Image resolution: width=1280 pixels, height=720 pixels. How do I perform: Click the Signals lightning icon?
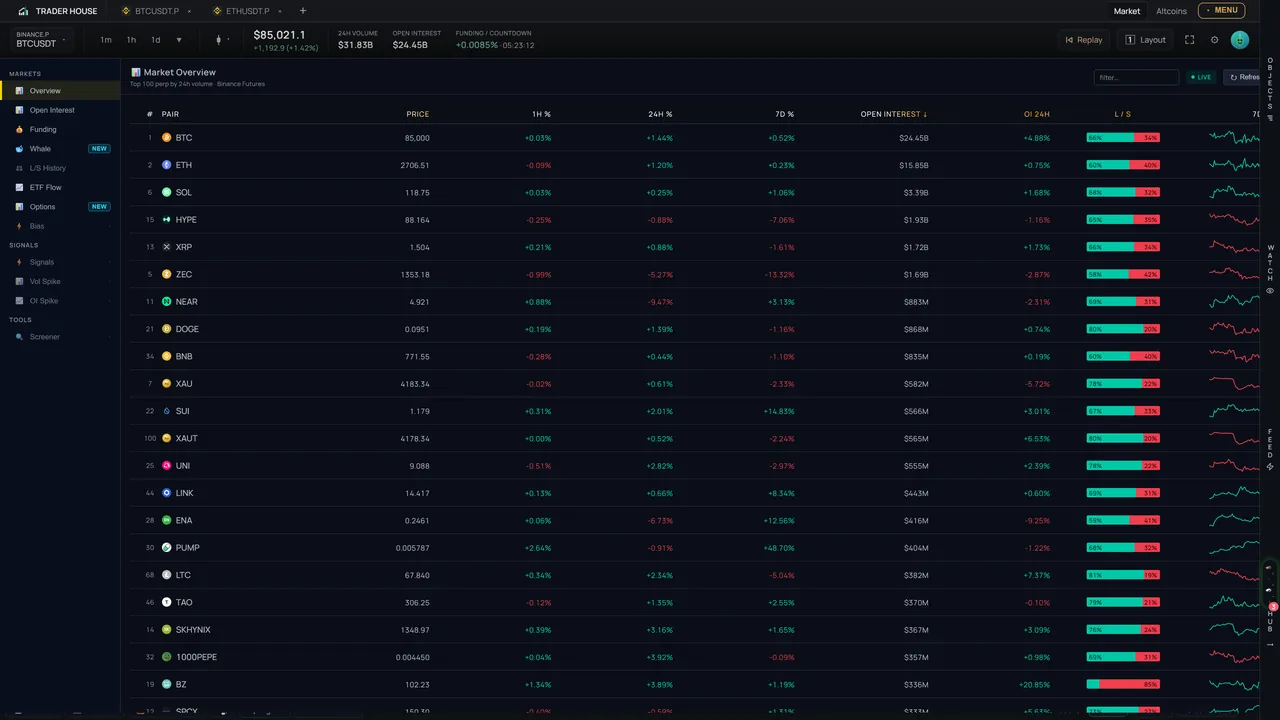pyautogui.click(x=19, y=262)
